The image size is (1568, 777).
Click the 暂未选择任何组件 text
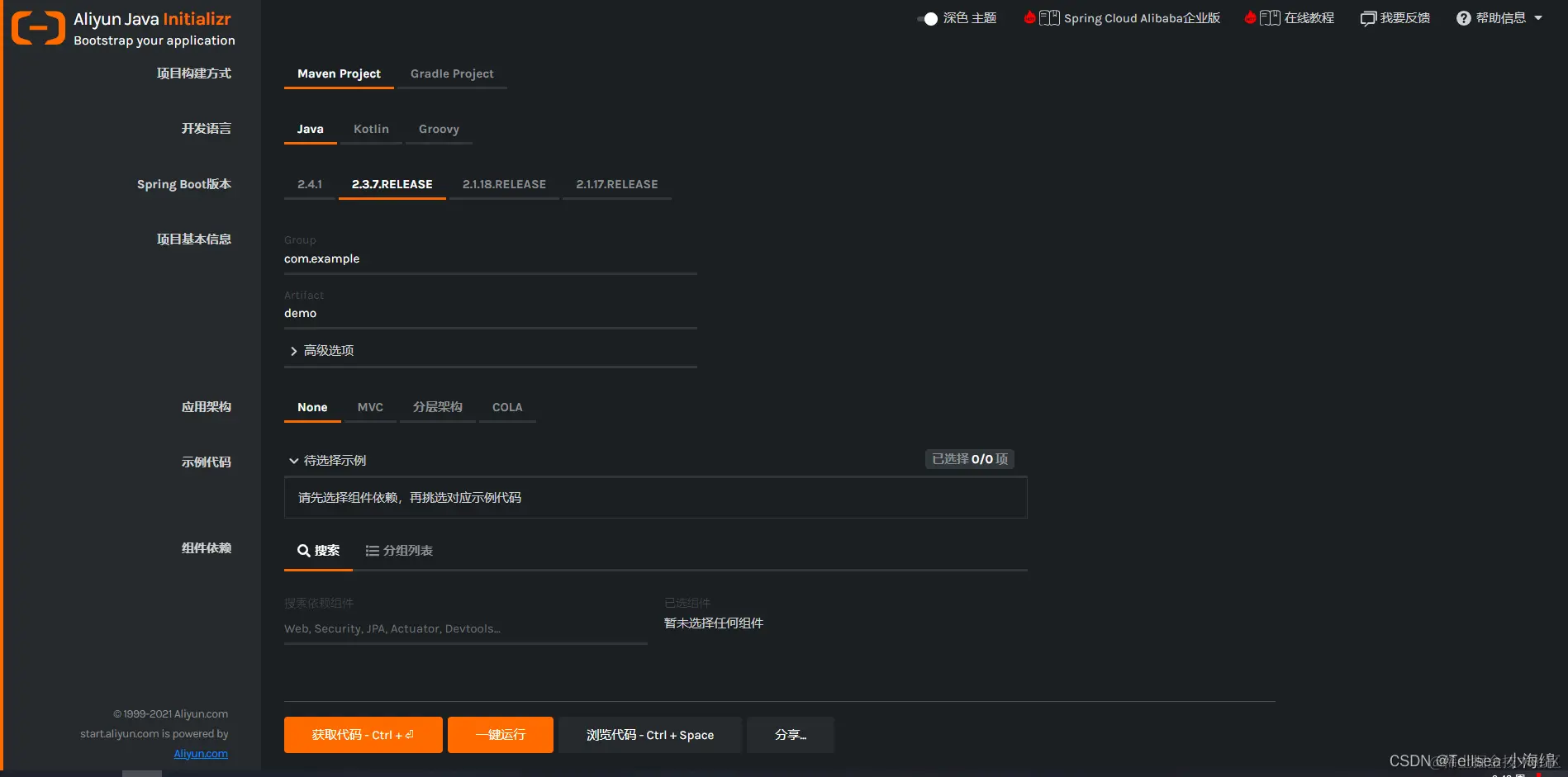714,623
